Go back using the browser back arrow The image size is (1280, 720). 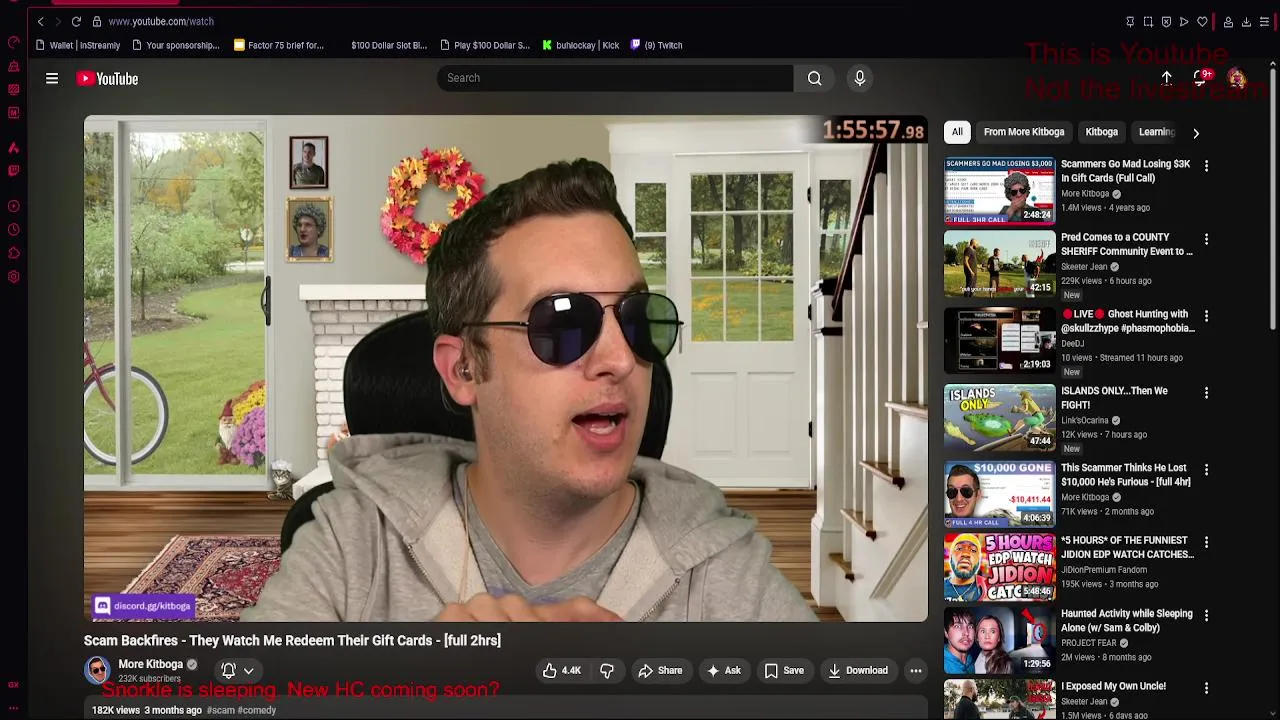40,21
